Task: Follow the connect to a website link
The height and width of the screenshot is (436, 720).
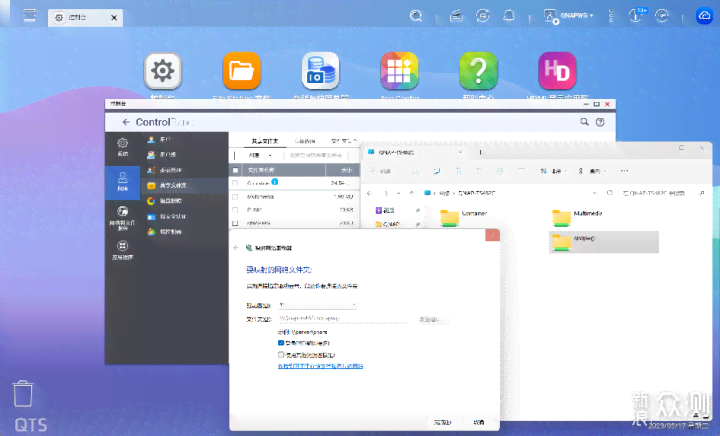Action: 320,366
